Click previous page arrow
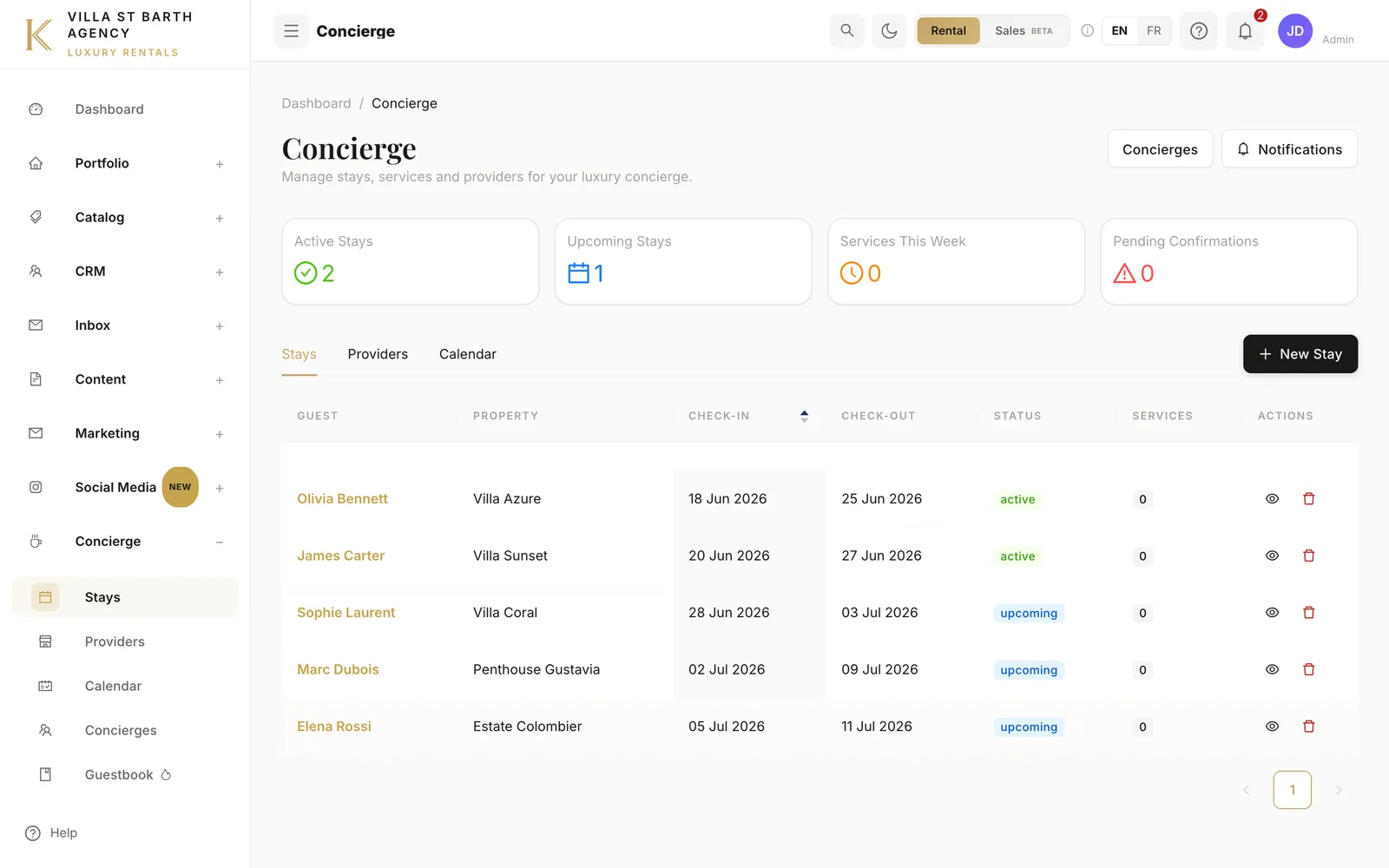 click(1246, 790)
